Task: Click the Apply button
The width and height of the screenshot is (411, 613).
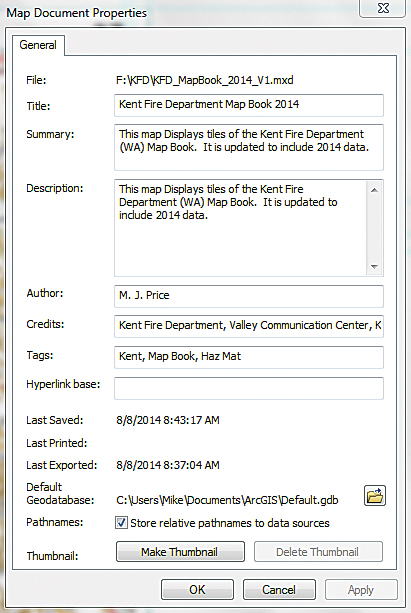Action: click(361, 590)
